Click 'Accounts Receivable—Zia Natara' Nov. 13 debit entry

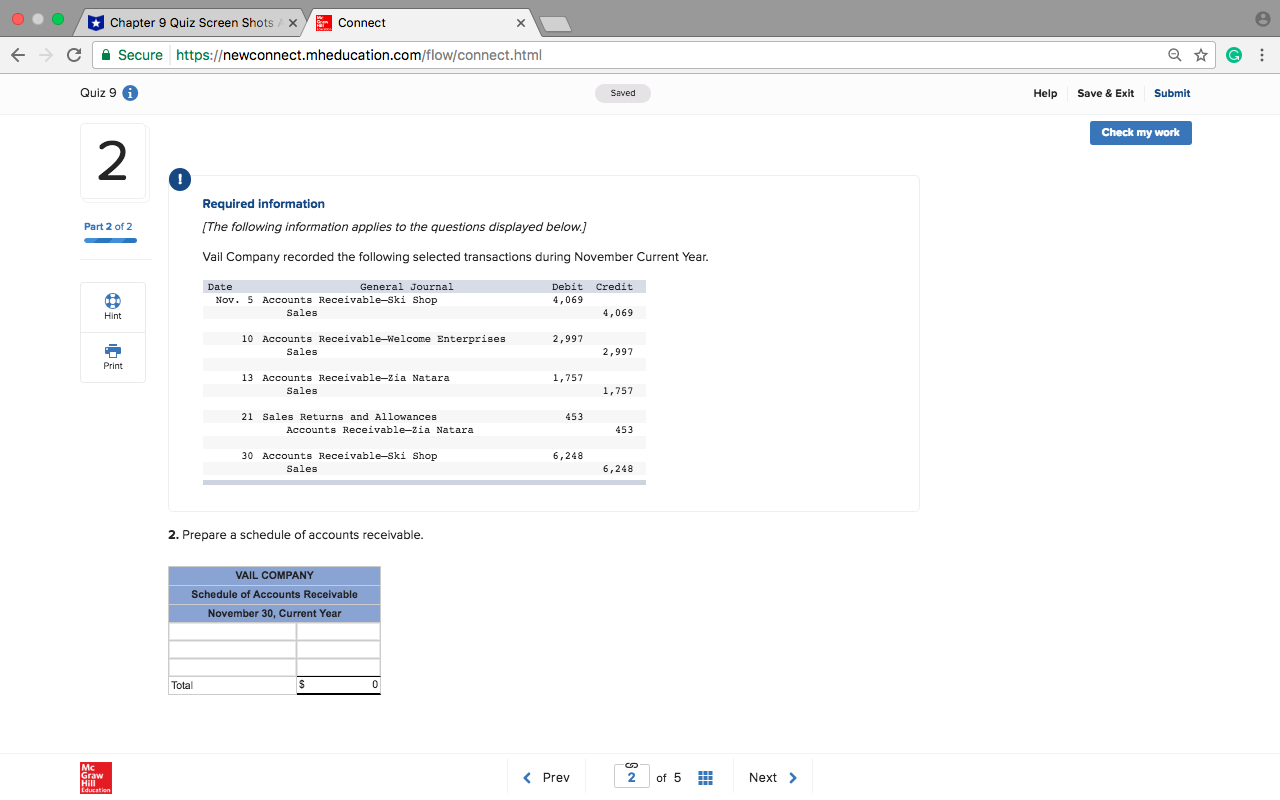(x=355, y=378)
